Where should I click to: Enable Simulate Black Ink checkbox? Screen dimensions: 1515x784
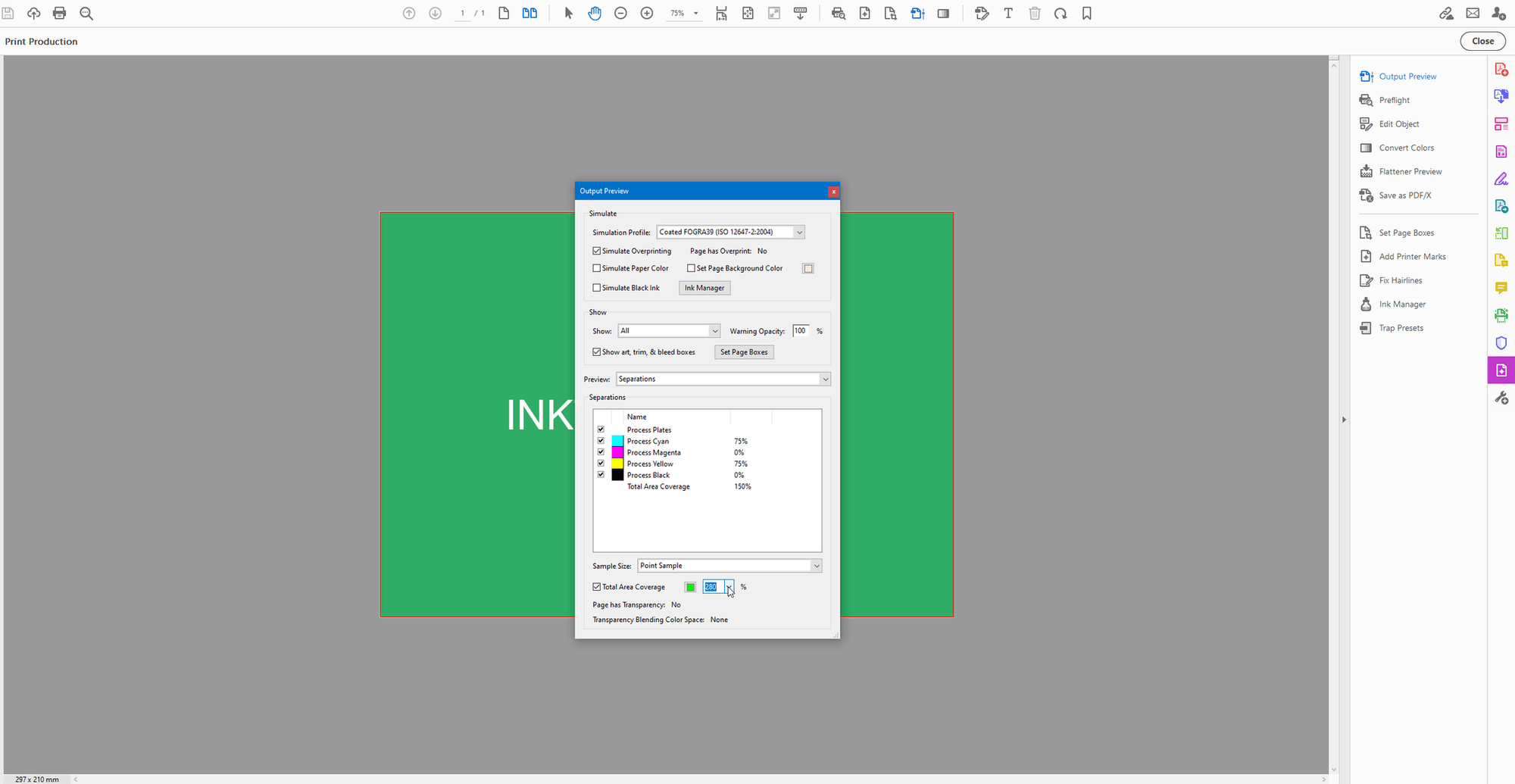(x=597, y=288)
